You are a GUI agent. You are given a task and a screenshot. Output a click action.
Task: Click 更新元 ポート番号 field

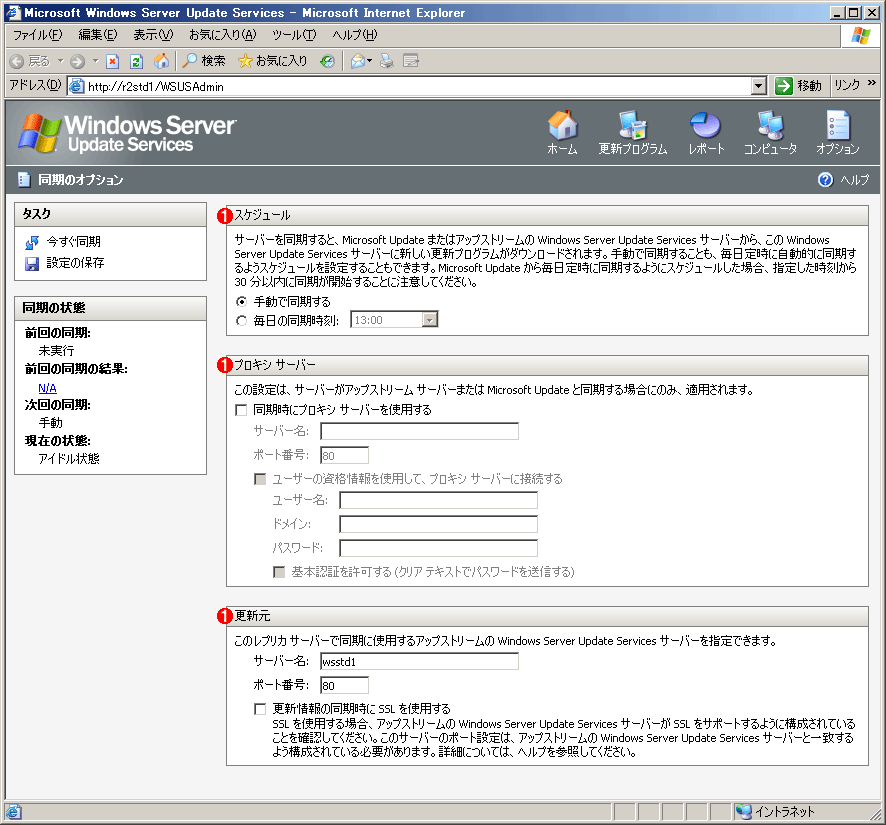[344, 685]
